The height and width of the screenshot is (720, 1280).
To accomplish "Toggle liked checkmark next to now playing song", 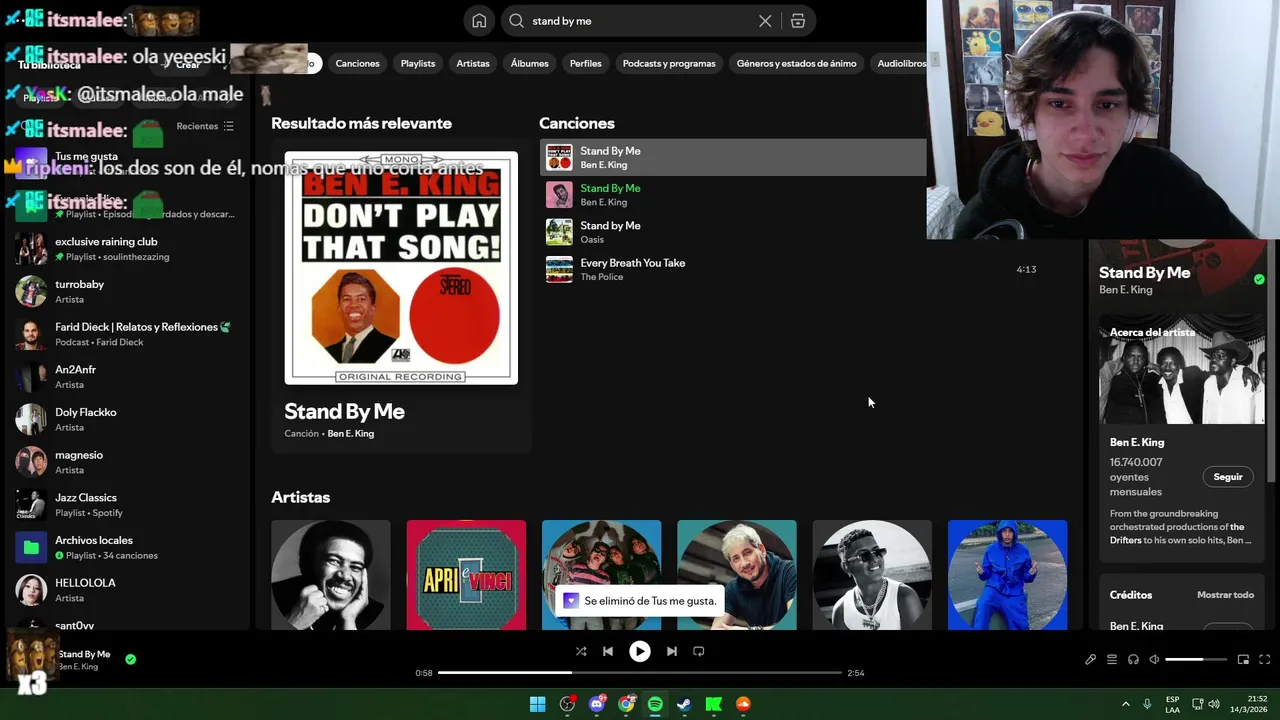I will tap(131, 659).
